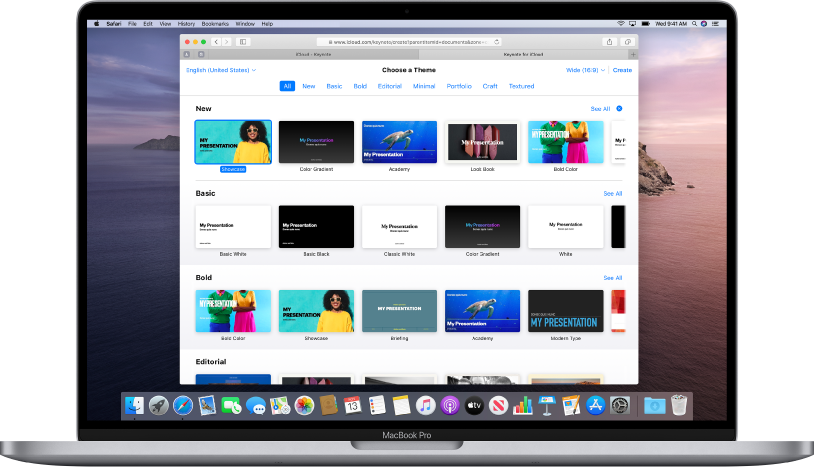Select the Bold Color theme under New
This screenshot has height=468, width=814.
(565, 142)
